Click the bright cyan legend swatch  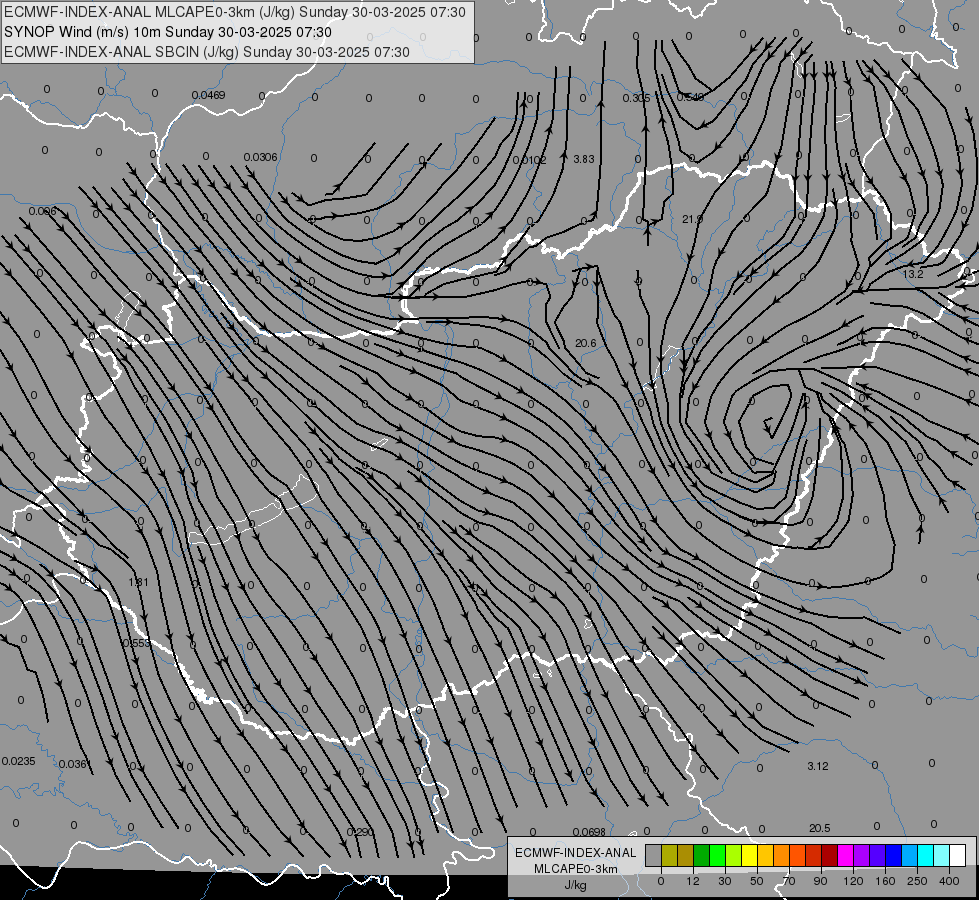coord(926,855)
